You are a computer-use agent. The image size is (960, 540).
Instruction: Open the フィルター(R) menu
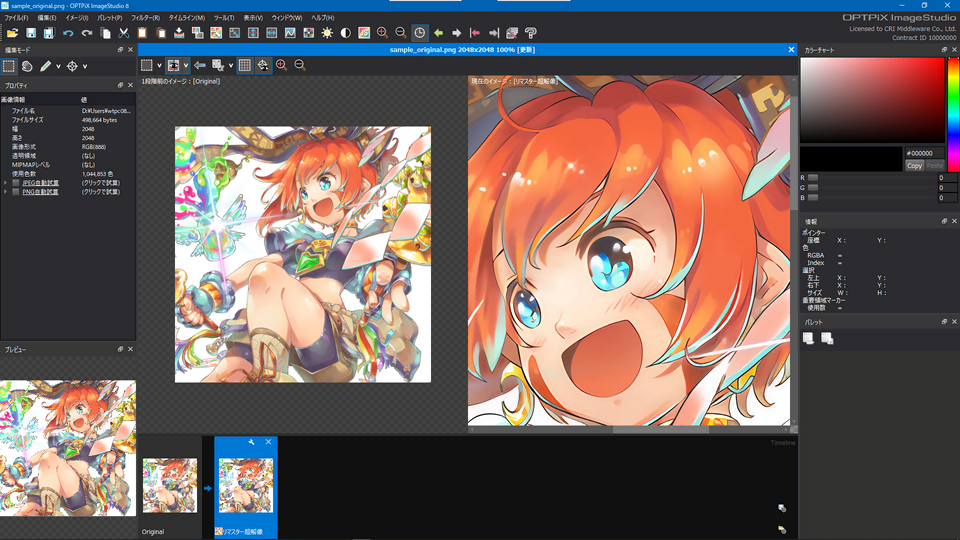146,18
